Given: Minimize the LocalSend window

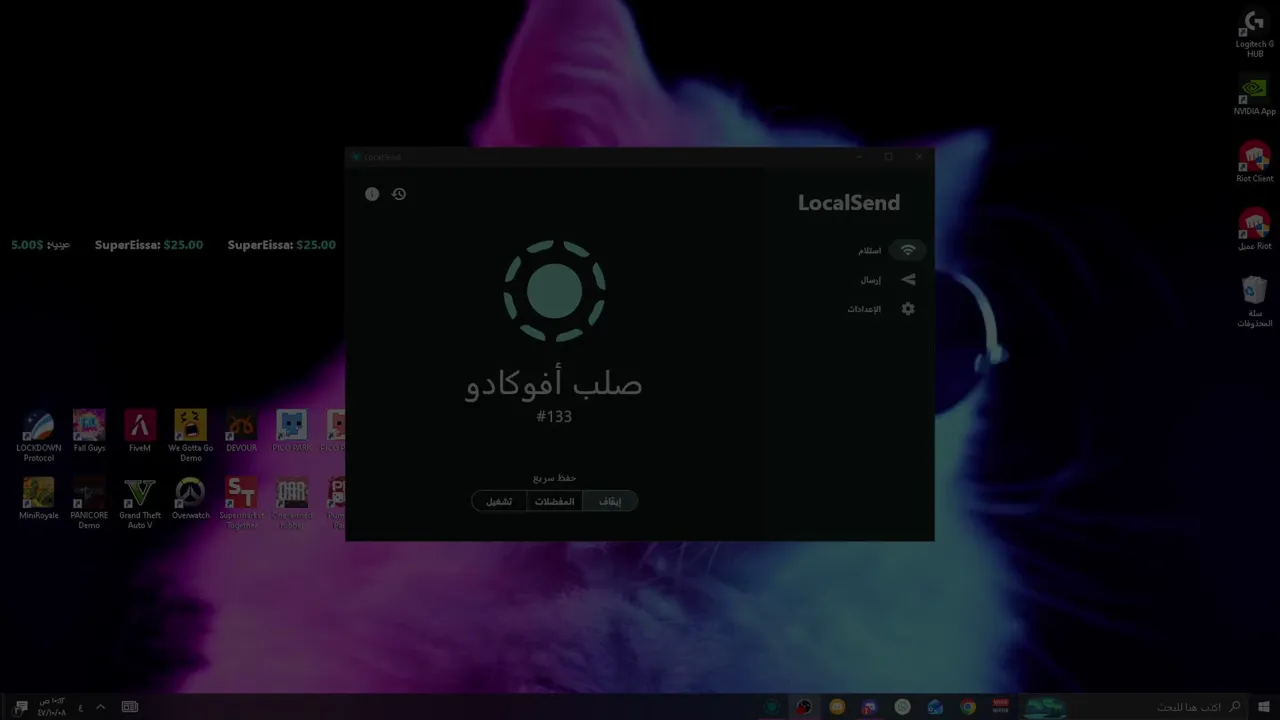Looking at the screenshot, I should point(858,157).
